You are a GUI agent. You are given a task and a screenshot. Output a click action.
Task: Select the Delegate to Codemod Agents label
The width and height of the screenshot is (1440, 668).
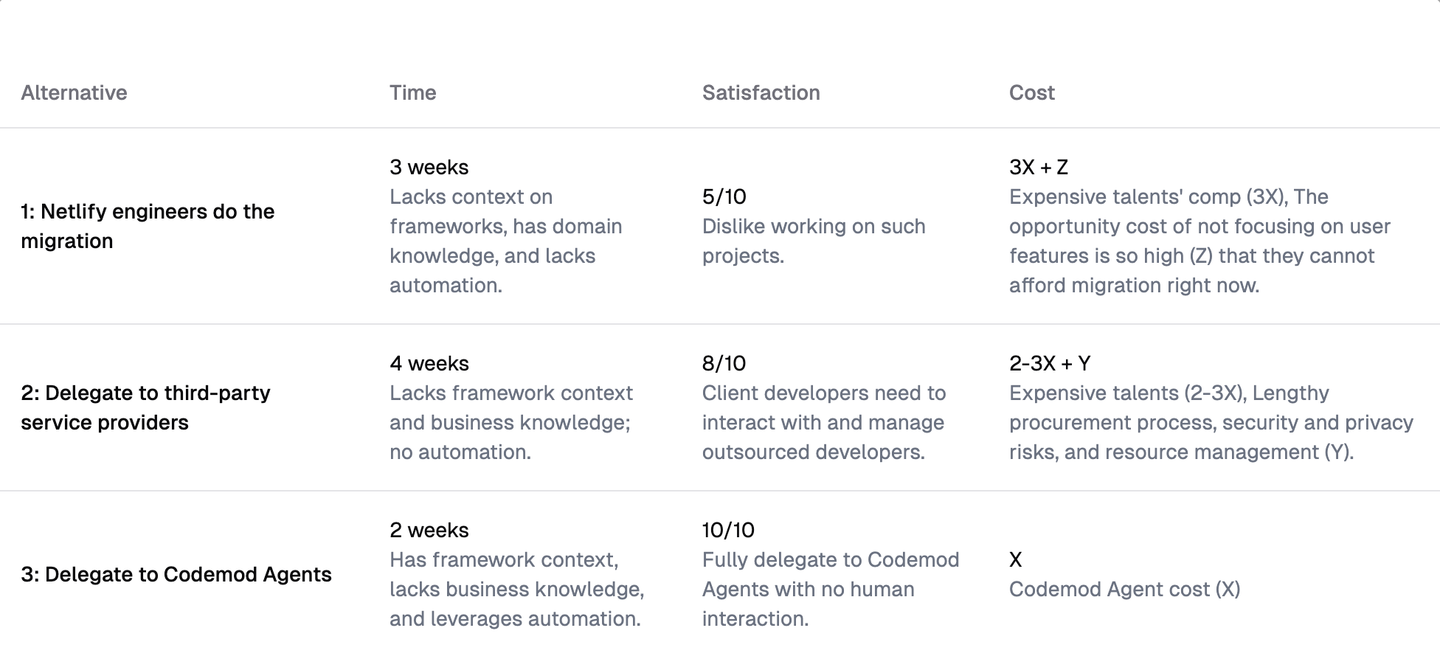tap(176, 574)
